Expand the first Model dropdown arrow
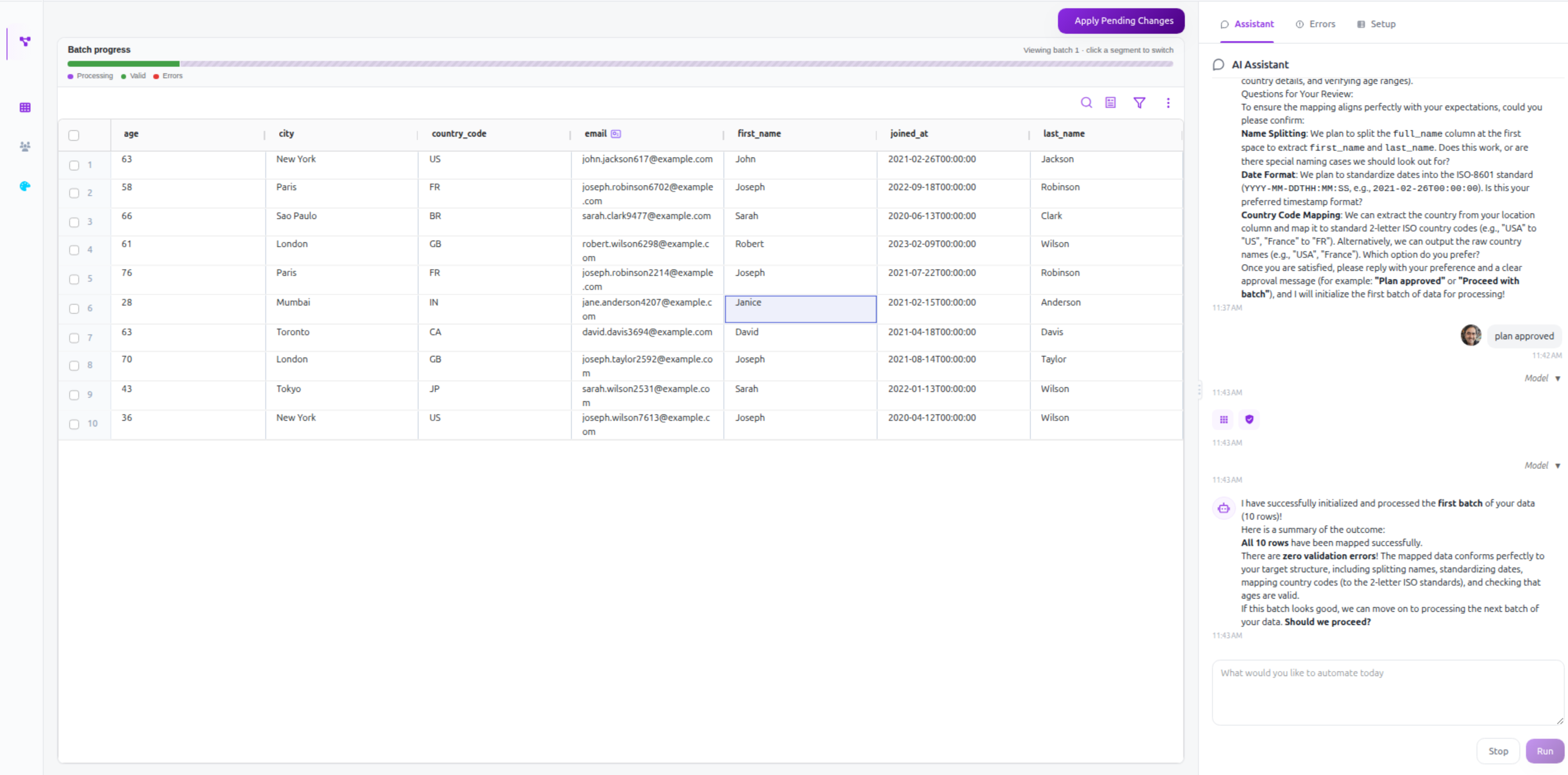The width and height of the screenshot is (1568, 775). (x=1557, y=378)
